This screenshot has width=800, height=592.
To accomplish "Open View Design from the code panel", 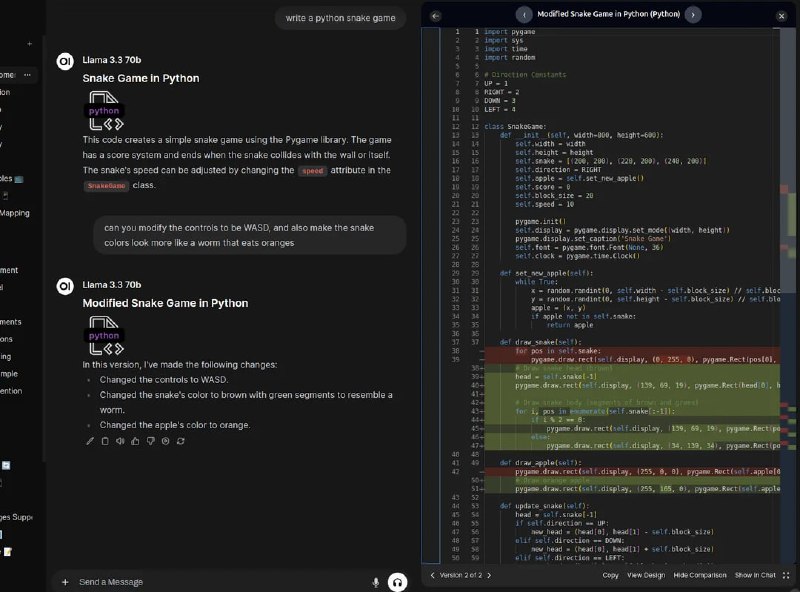I will [x=646, y=578].
